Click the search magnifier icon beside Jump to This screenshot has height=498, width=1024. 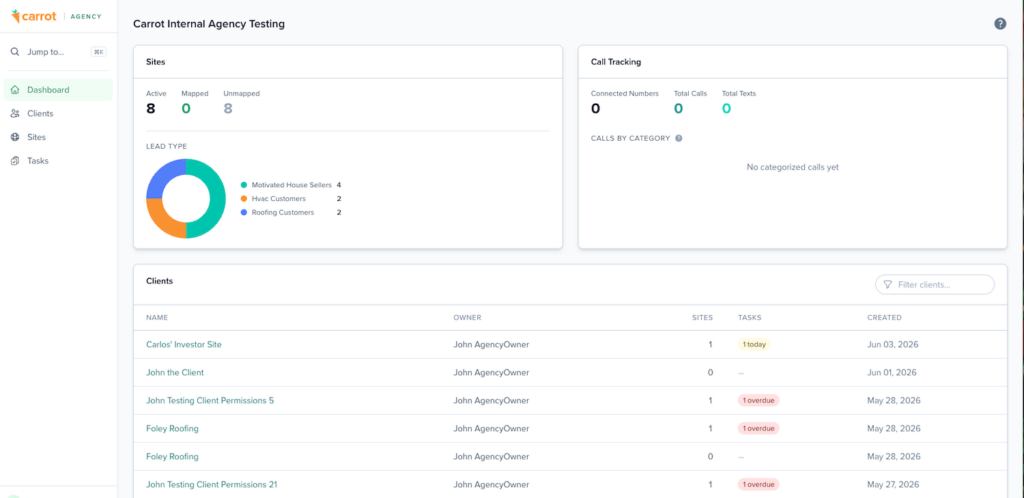tap(15, 52)
